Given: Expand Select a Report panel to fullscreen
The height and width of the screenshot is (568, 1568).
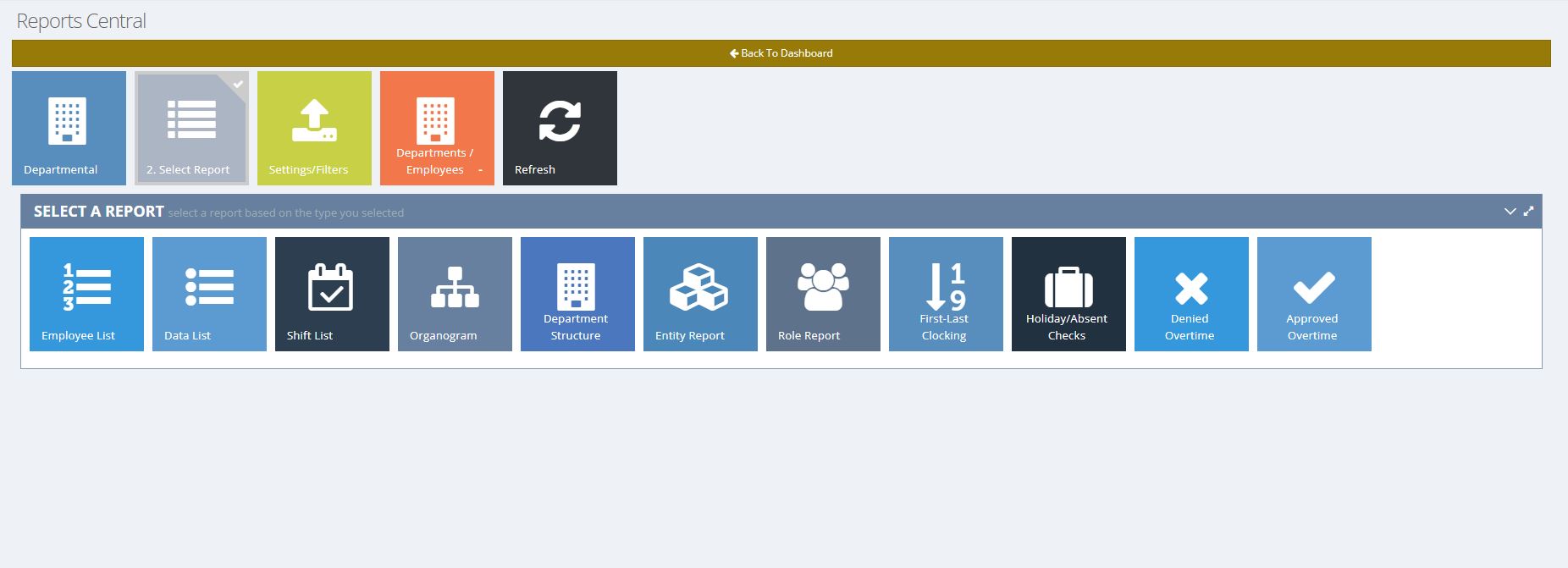Looking at the screenshot, I should point(1528,212).
